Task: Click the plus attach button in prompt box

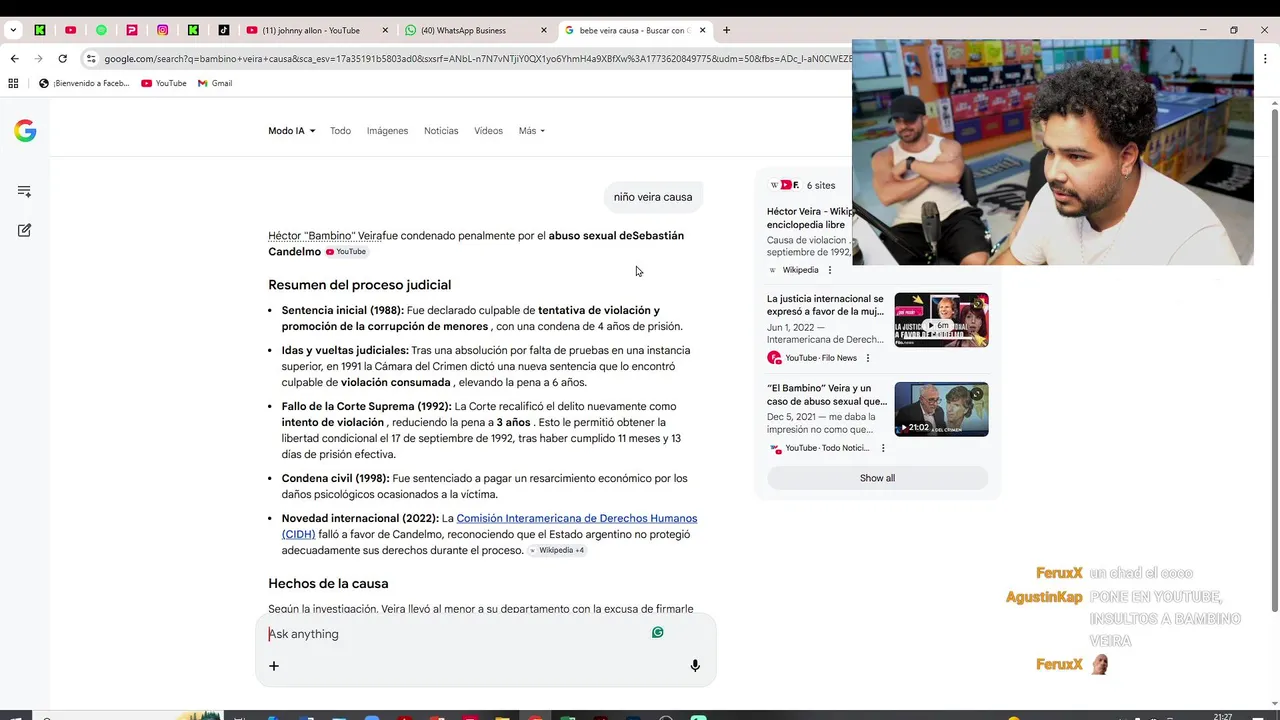Action: [274, 666]
